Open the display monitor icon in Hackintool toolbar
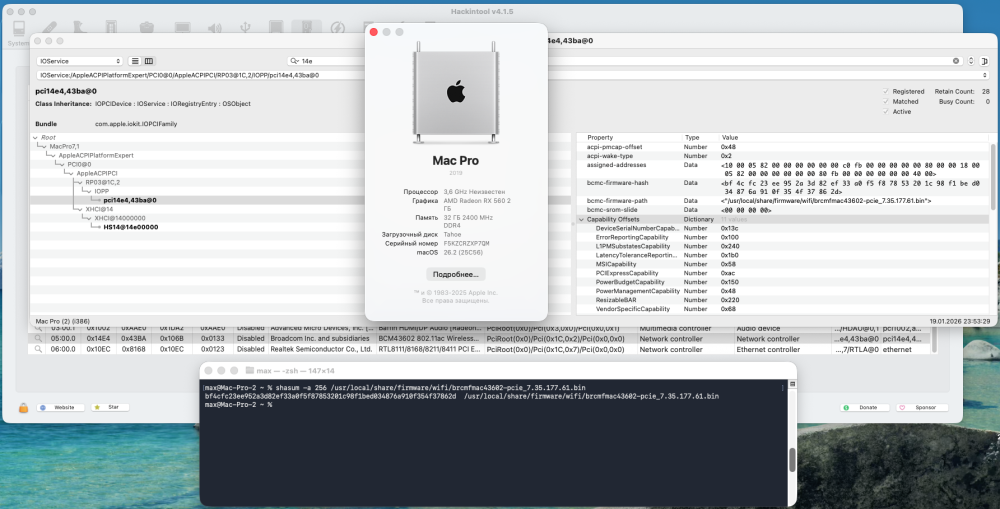Viewport: 1000px width, 509px height. [x=182, y=27]
